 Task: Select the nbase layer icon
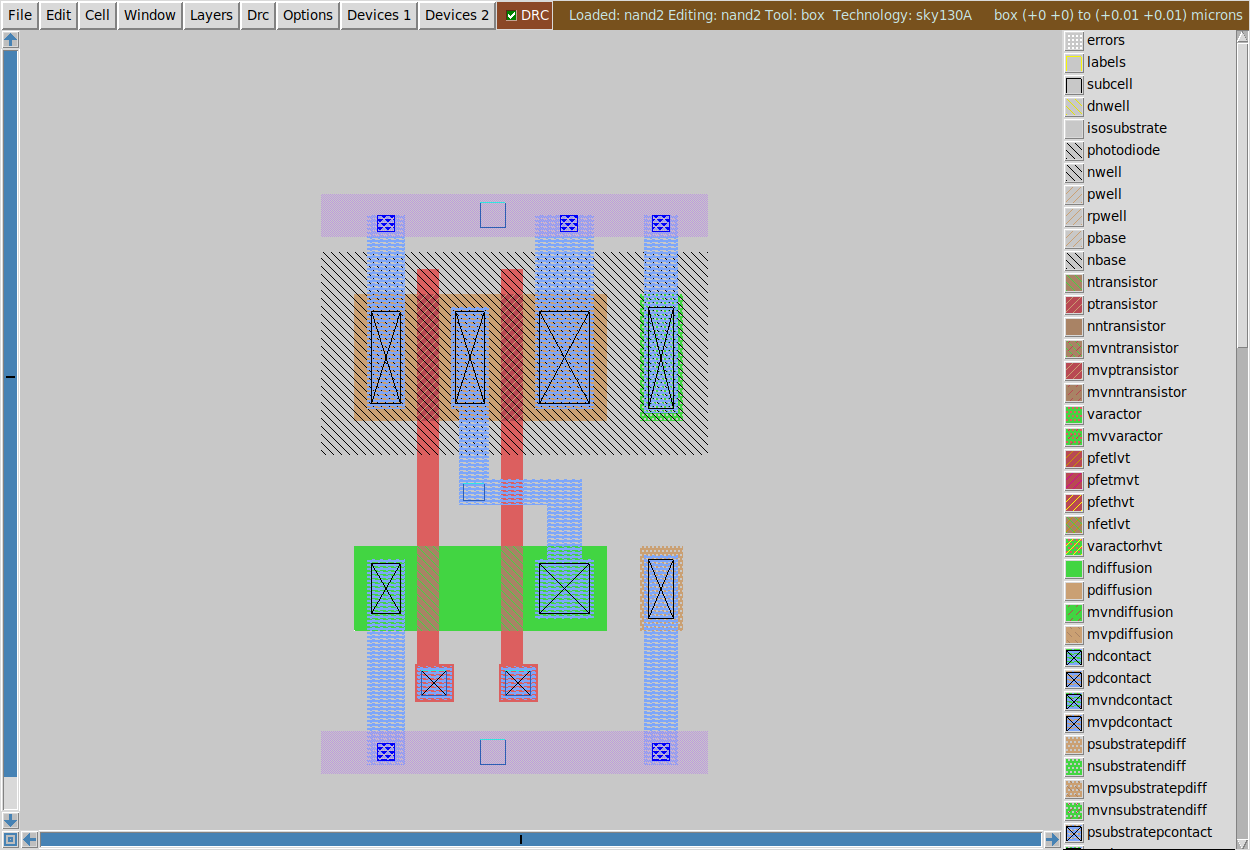(x=1074, y=261)
